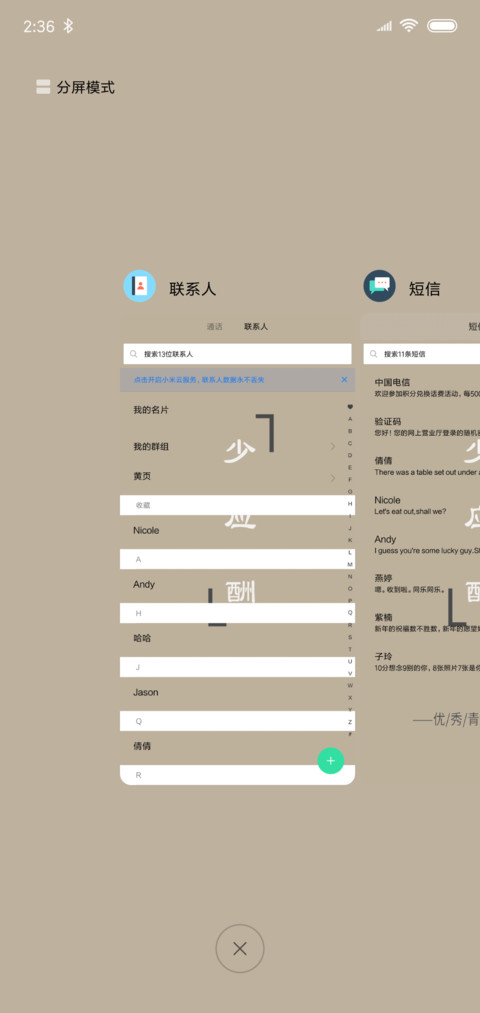Open contact Jason
Image resolution: width=480 pixels, height=1013 pixels.
click(237, 692)
